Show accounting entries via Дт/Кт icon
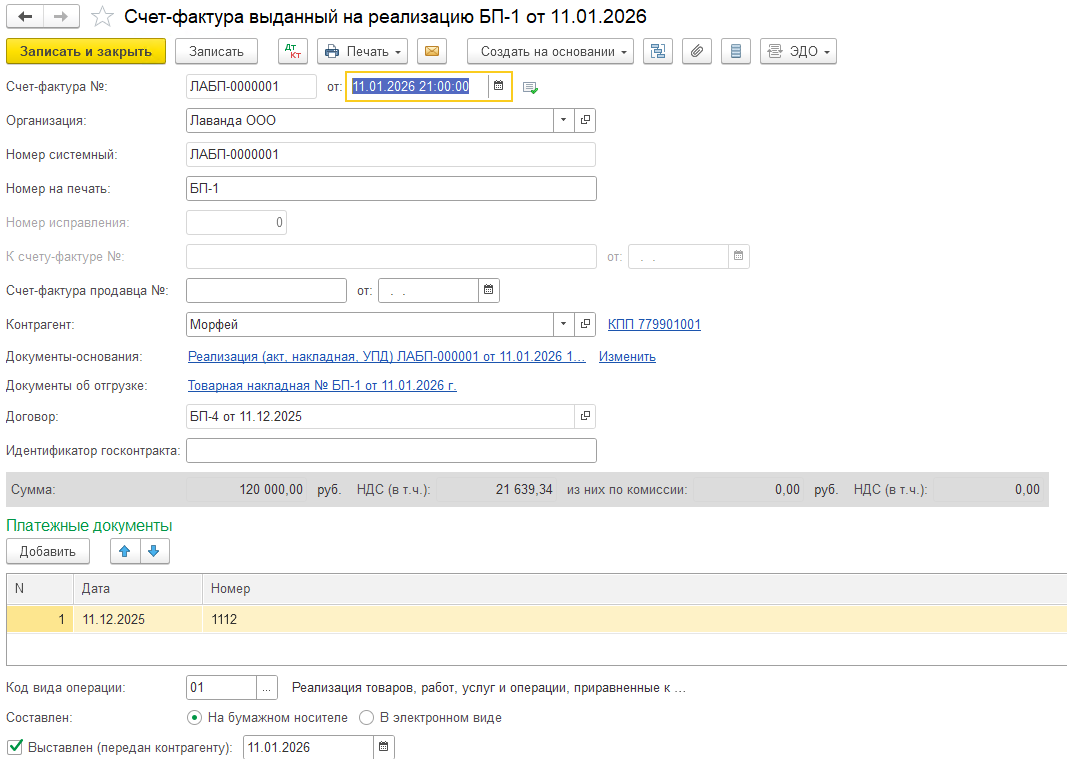The image size is (1067, 759). (293, 51)
